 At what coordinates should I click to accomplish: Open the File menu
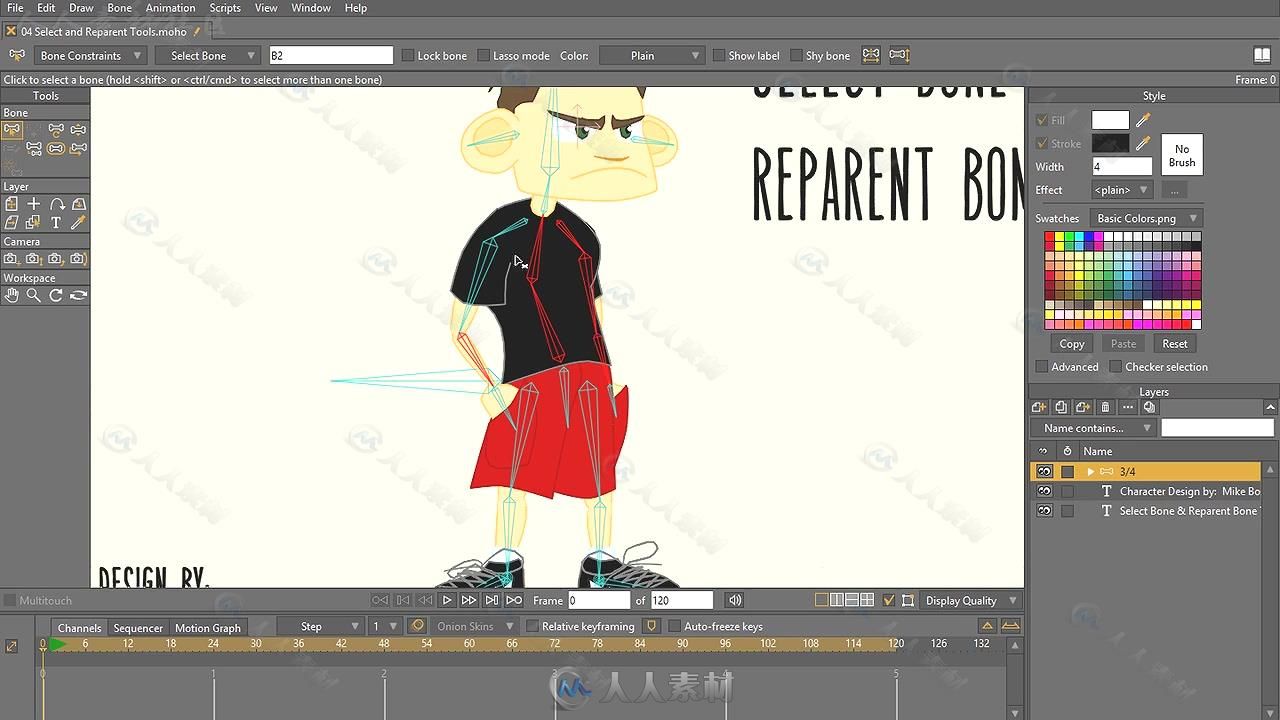pyautogui.click(x=15, y=8)
